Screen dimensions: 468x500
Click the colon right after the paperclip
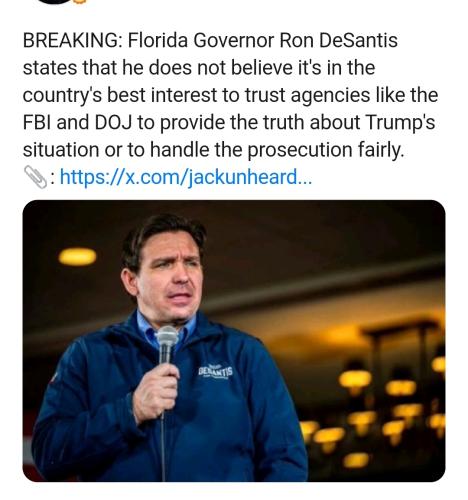click(x=53, y=179)
